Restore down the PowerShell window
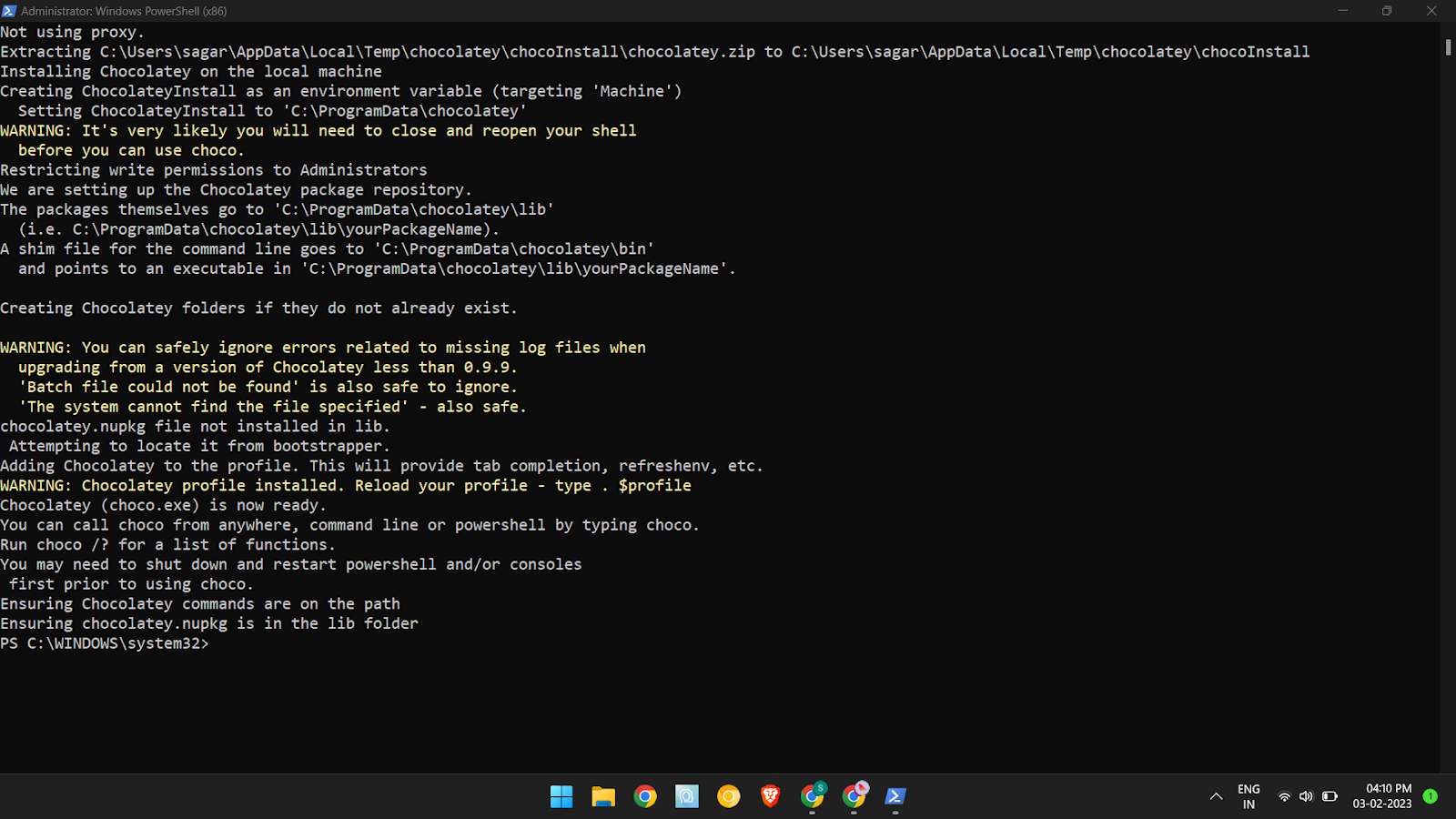 point(1387,11)
